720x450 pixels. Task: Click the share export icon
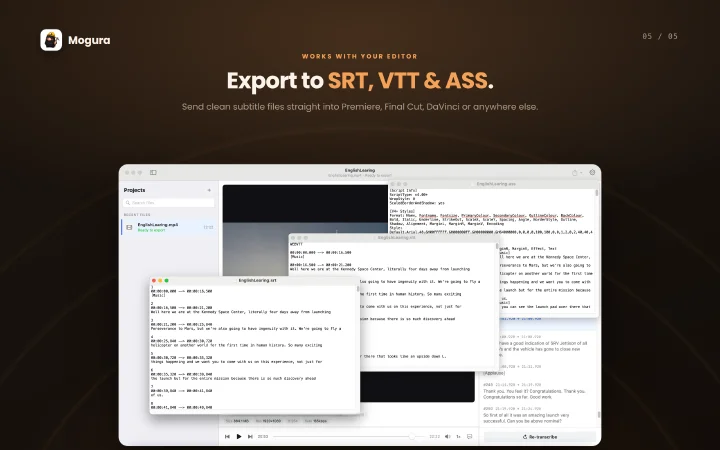click(x=574, y=173)
